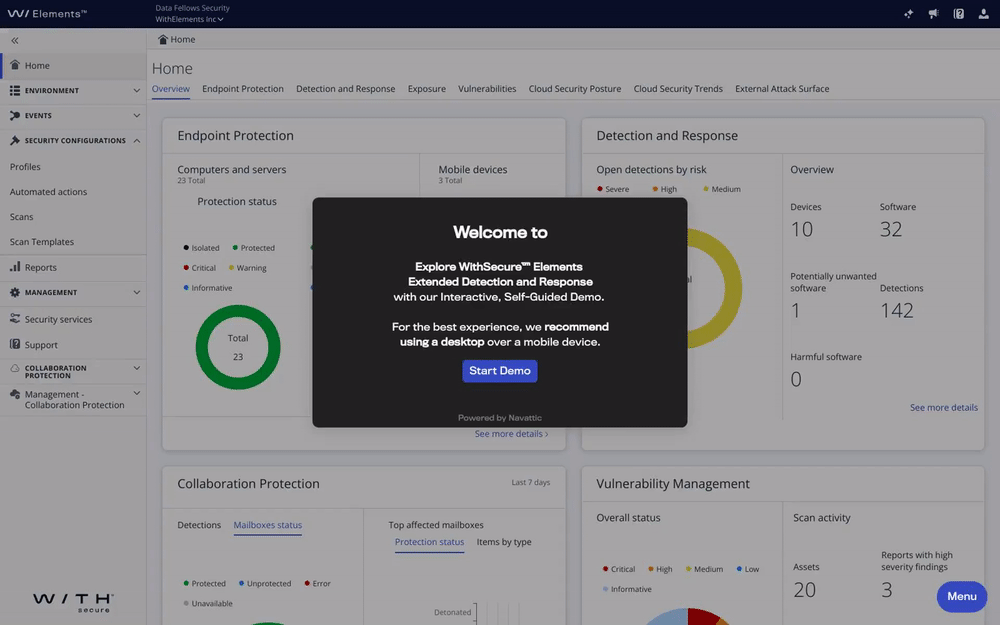This screenshot has height=625, width=1000.
Task: Click the W/ Elements logo
Action: pyautogui.click(x=47, y=13)
